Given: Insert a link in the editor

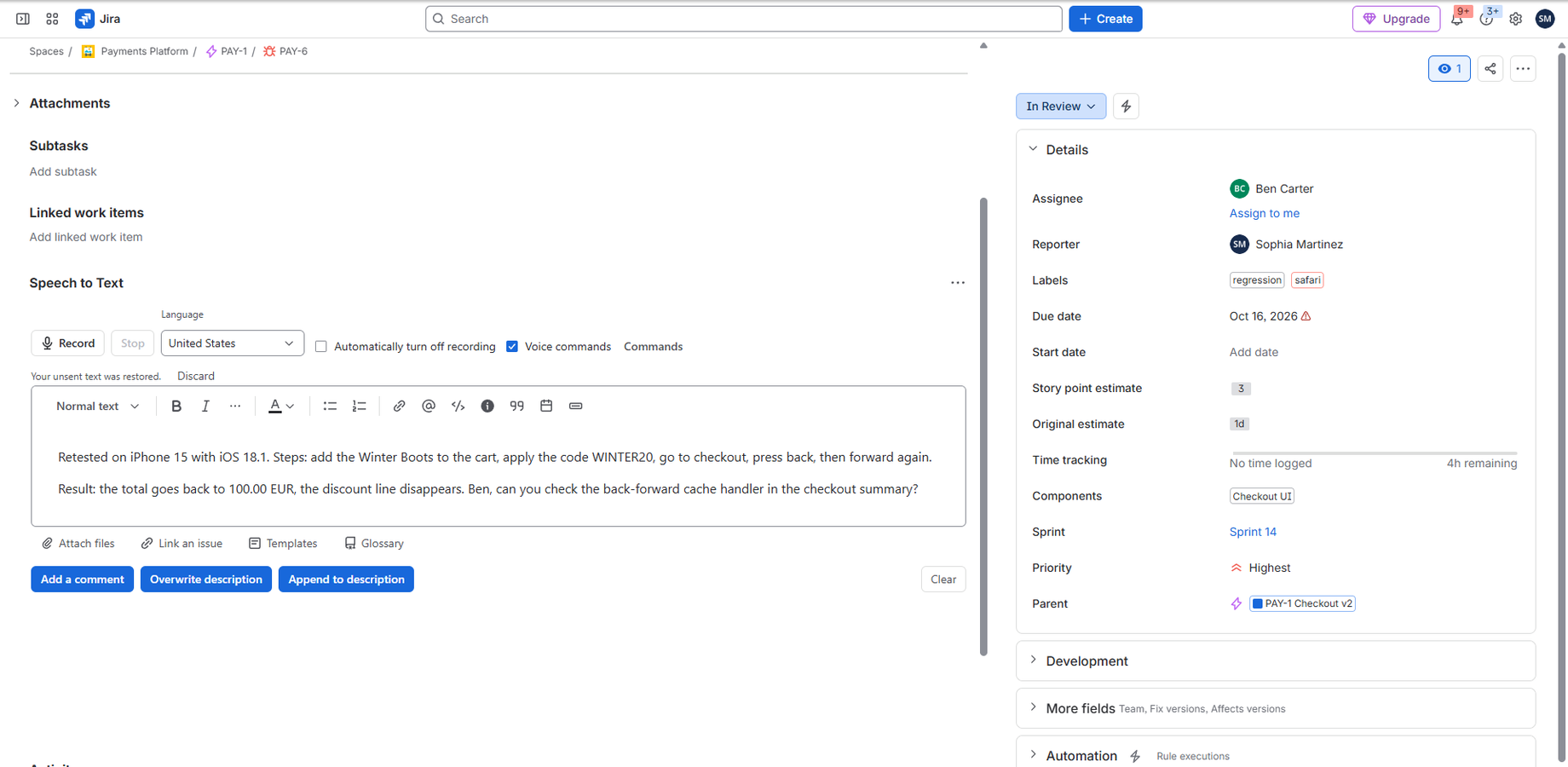Looking at the screenshot, I should pyautogui.click(x=399, y=407).
